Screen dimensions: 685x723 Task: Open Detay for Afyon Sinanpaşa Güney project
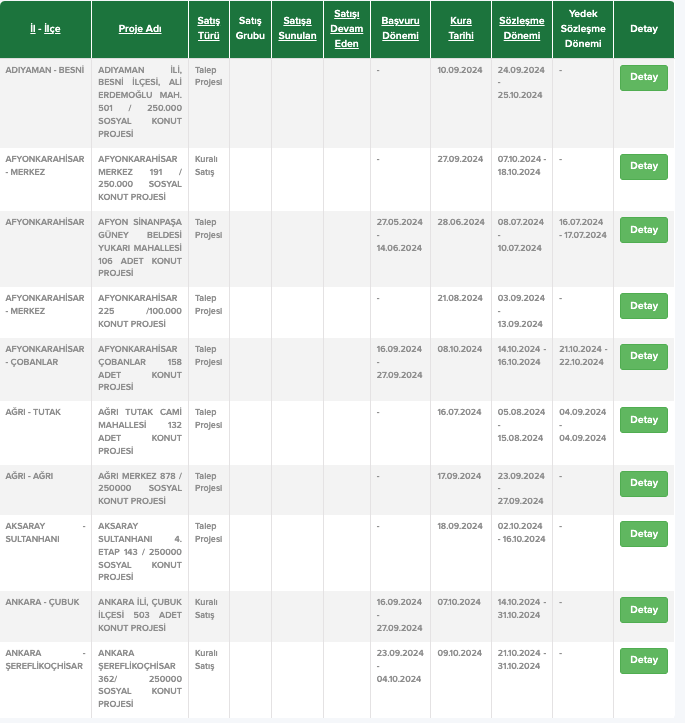[644, 230]
